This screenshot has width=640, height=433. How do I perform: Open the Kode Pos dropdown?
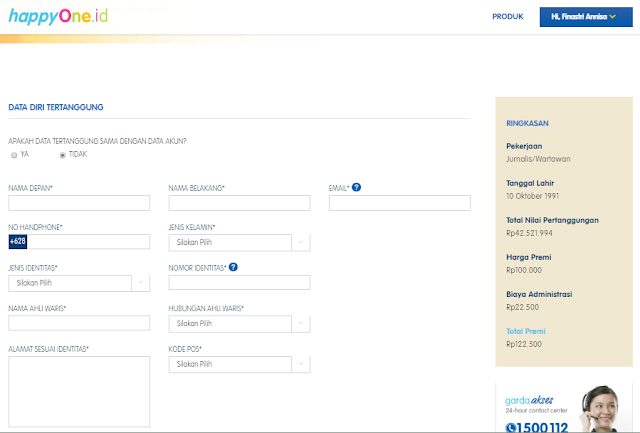click(x=240, y=364)
